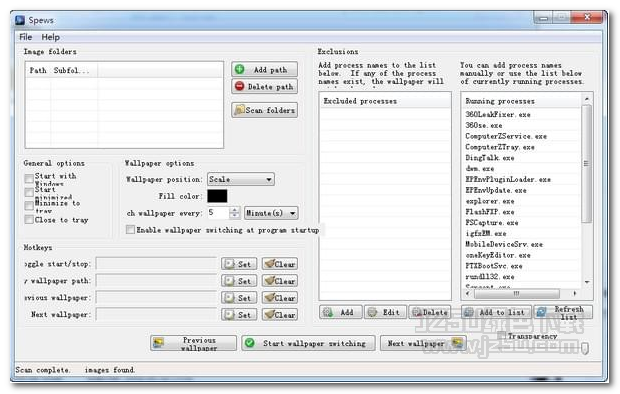Click Clear icon for toggle start/stop hotkey
Screen dimensions: 620x394
269,263
